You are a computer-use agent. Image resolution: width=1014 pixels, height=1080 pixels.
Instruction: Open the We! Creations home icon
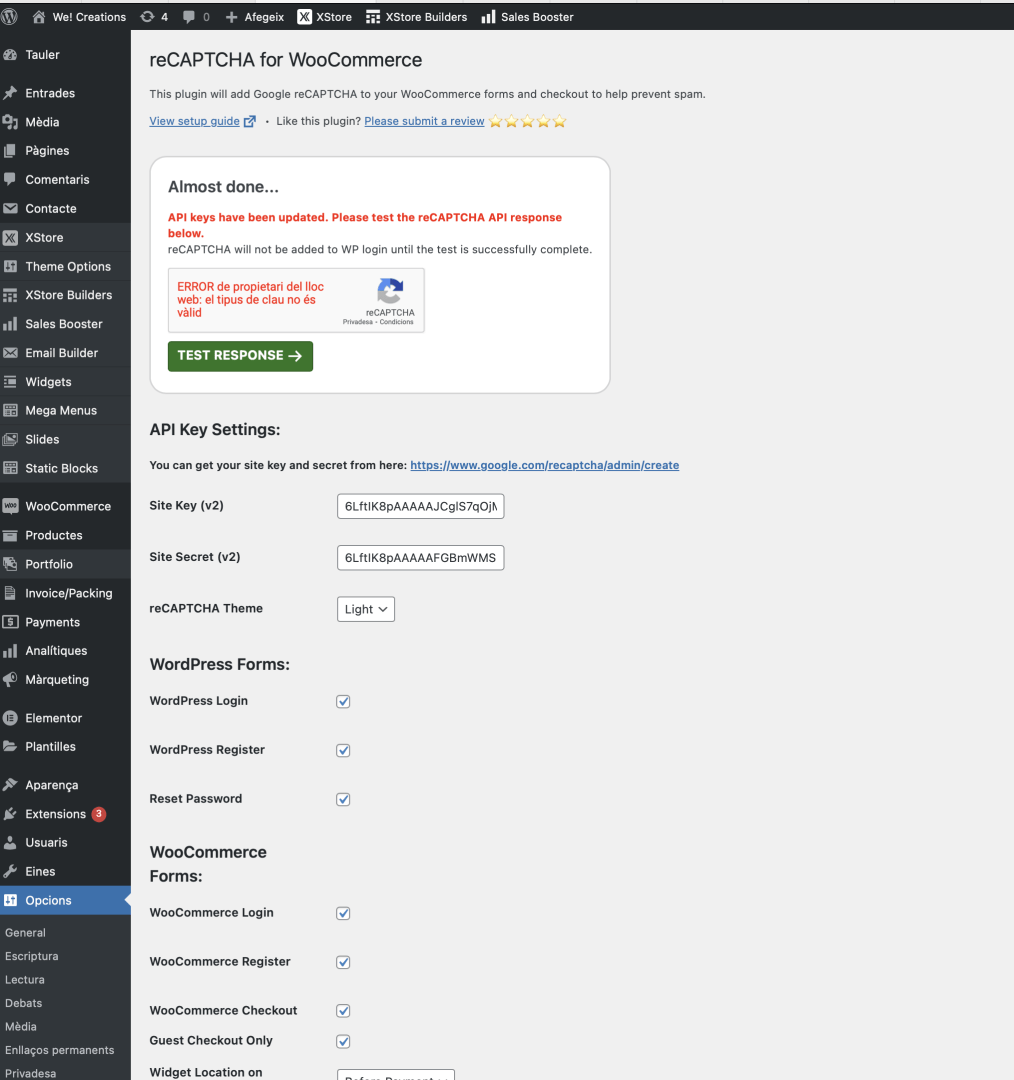(x=39, y=17)
